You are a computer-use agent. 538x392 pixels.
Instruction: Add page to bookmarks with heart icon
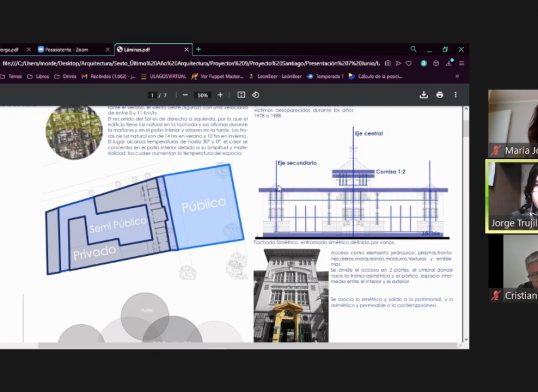tap(409, 64)
